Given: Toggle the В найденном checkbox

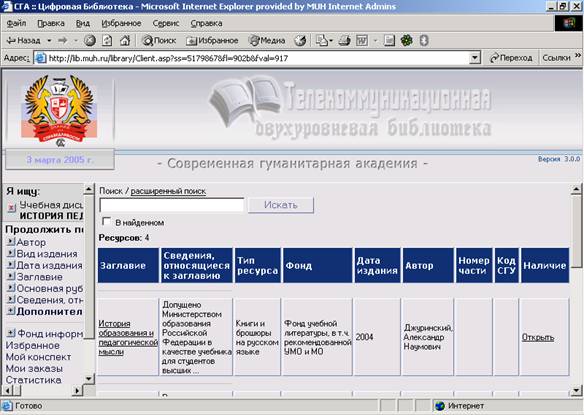Looking at the screenshot, I should pos(107,222).
